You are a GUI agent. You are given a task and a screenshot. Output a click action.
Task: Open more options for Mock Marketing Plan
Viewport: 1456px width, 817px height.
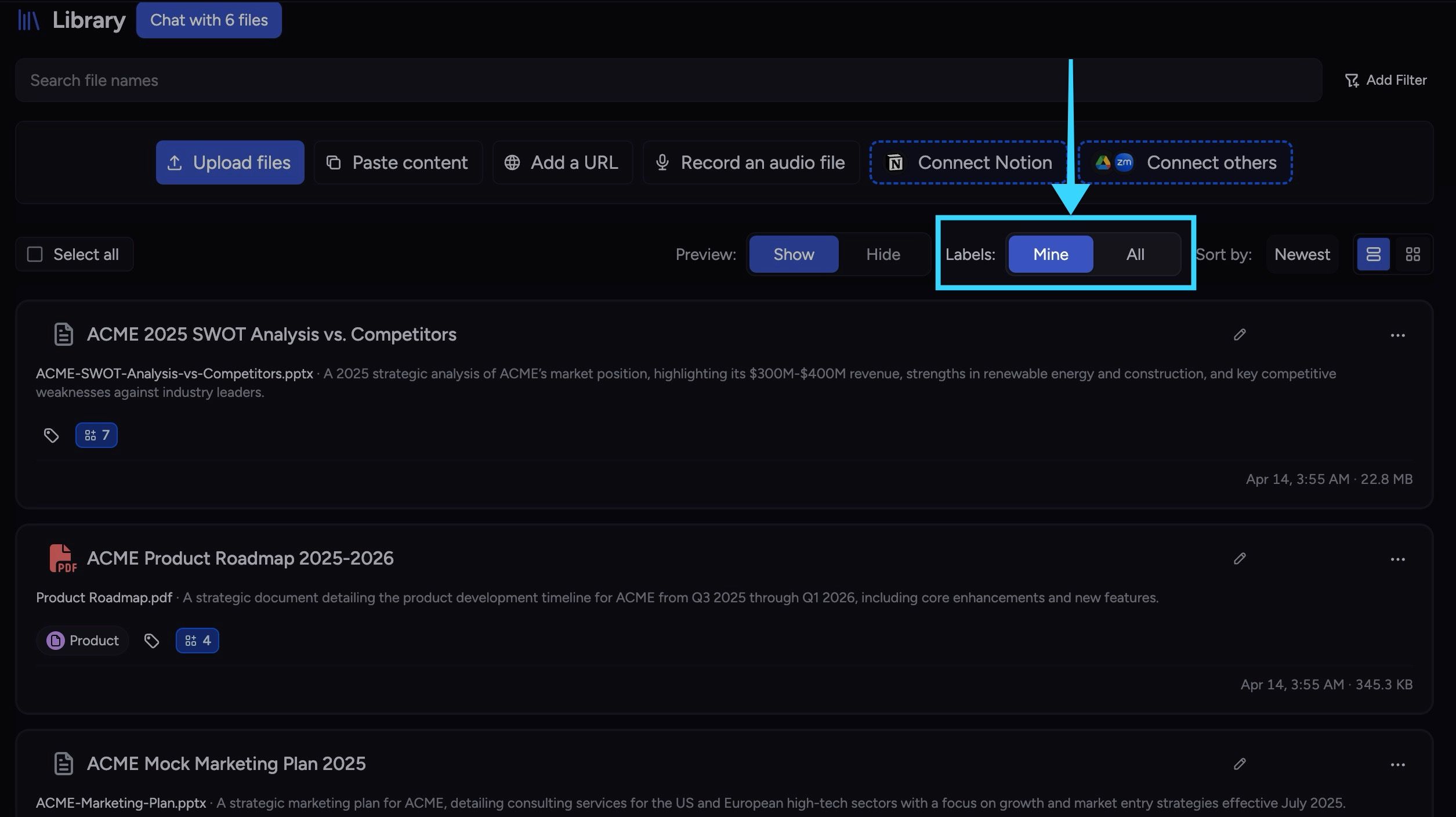pyautogui.click(x=1397, y=765)
